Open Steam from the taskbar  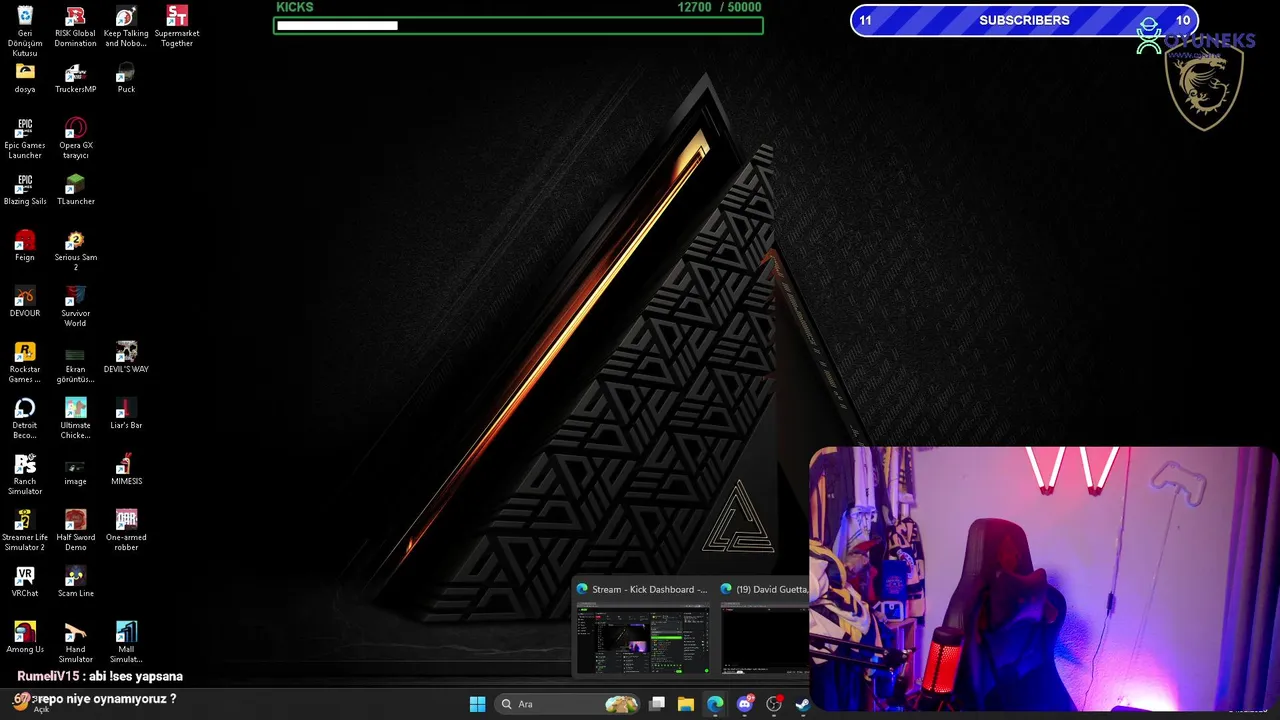[802, 704]
